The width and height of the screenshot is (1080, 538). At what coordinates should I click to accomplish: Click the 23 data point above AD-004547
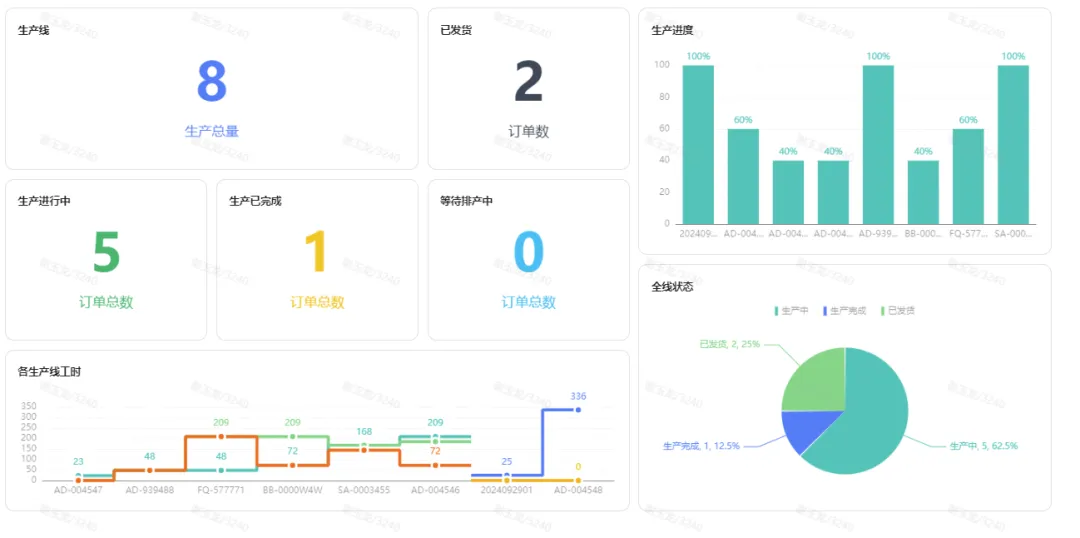coord(78,476)
